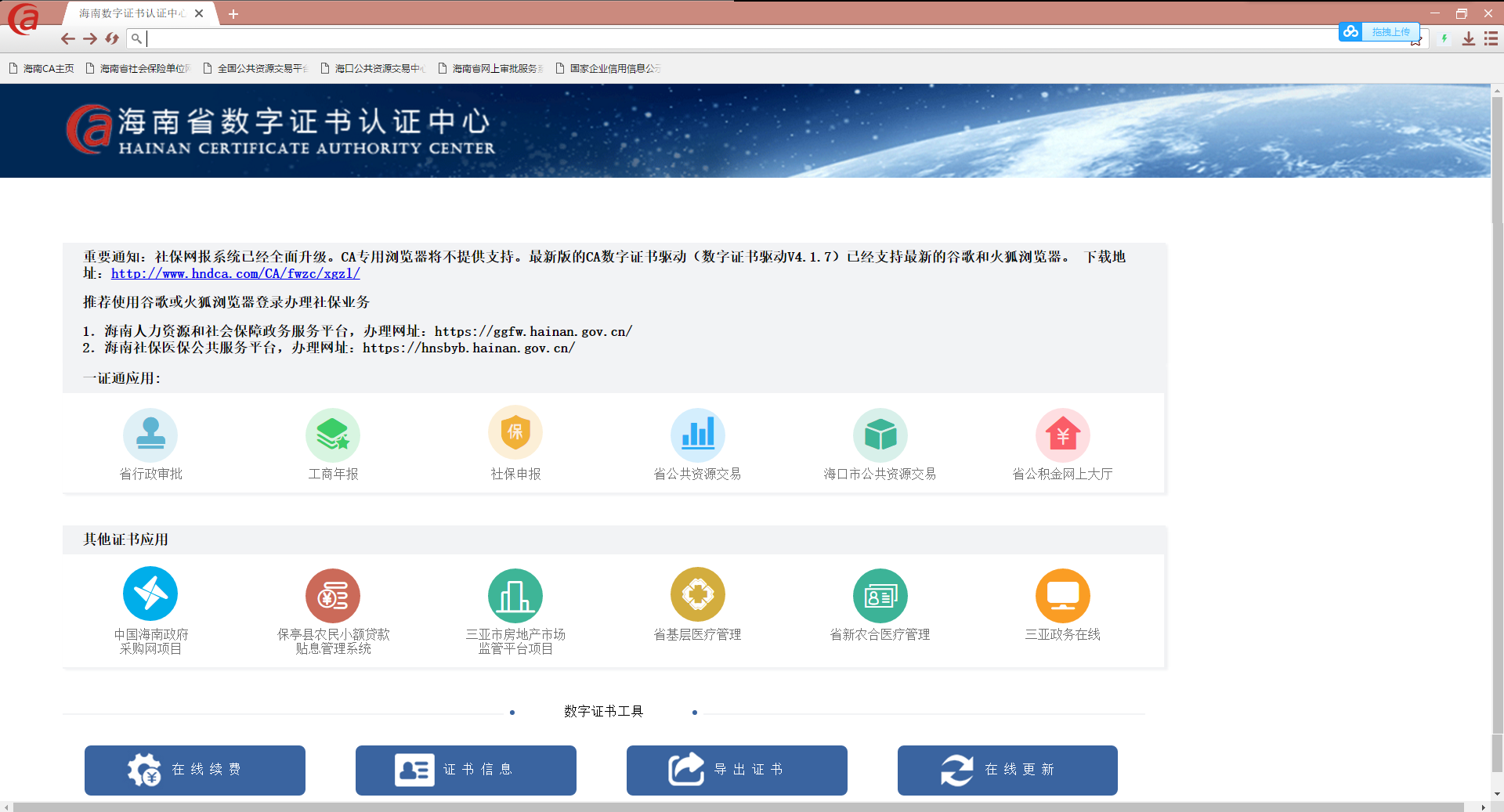Open the browser downloads icon
Image resolution: width=1504 pixels, height=812 pixels.
click(1469, 38)
